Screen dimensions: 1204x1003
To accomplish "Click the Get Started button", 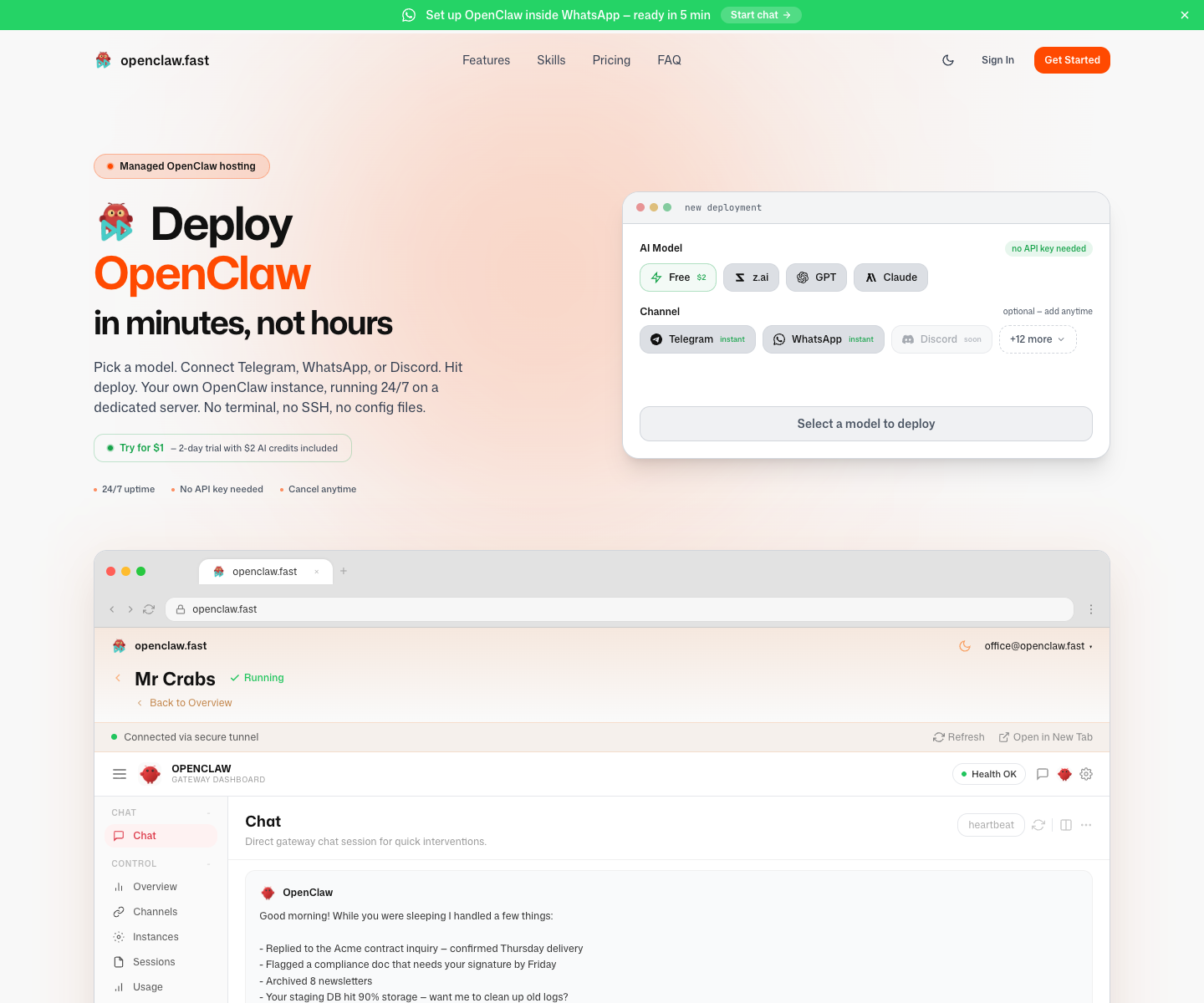I will coord(1072,60).
